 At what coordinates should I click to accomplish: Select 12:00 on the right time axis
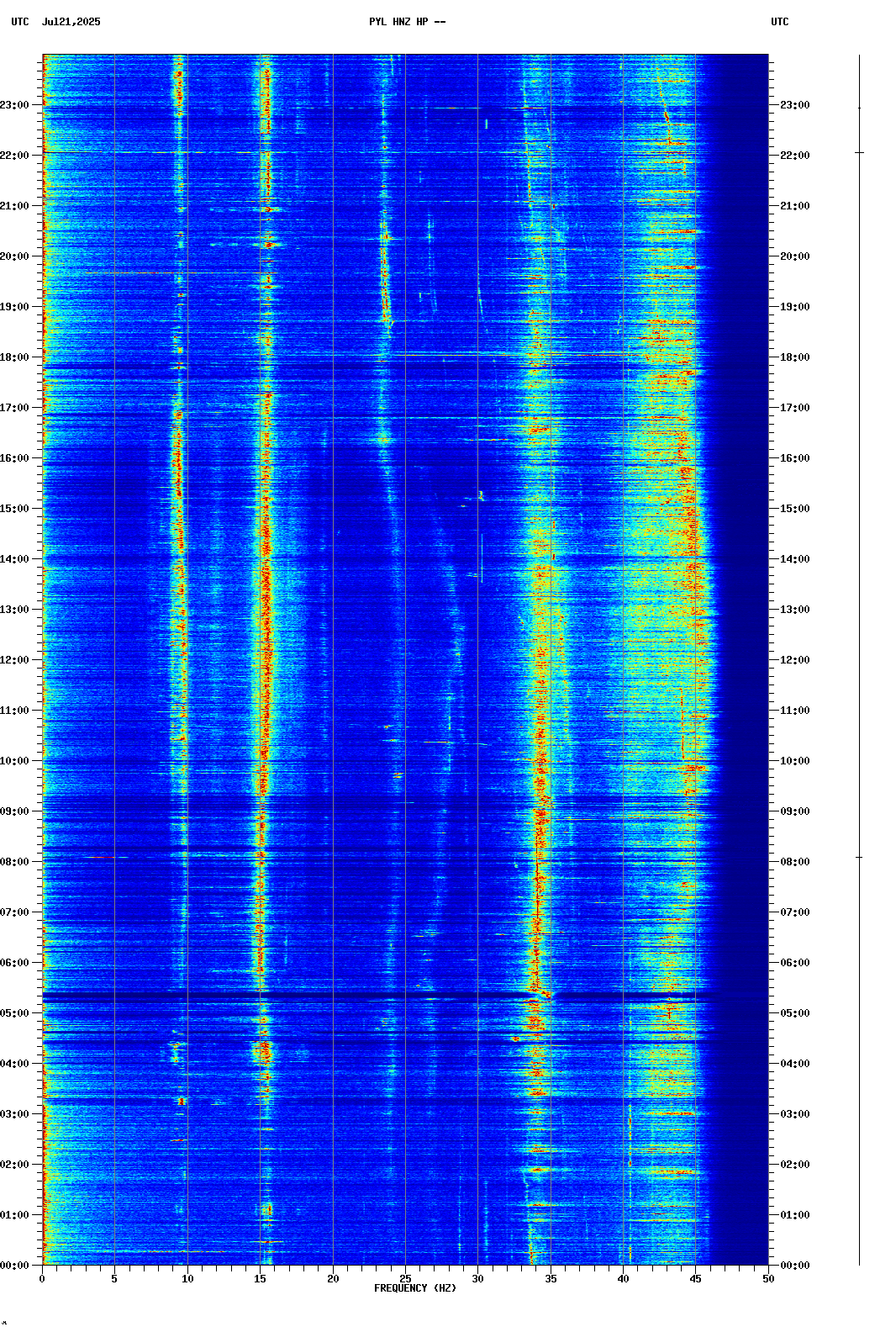point(795,660)
